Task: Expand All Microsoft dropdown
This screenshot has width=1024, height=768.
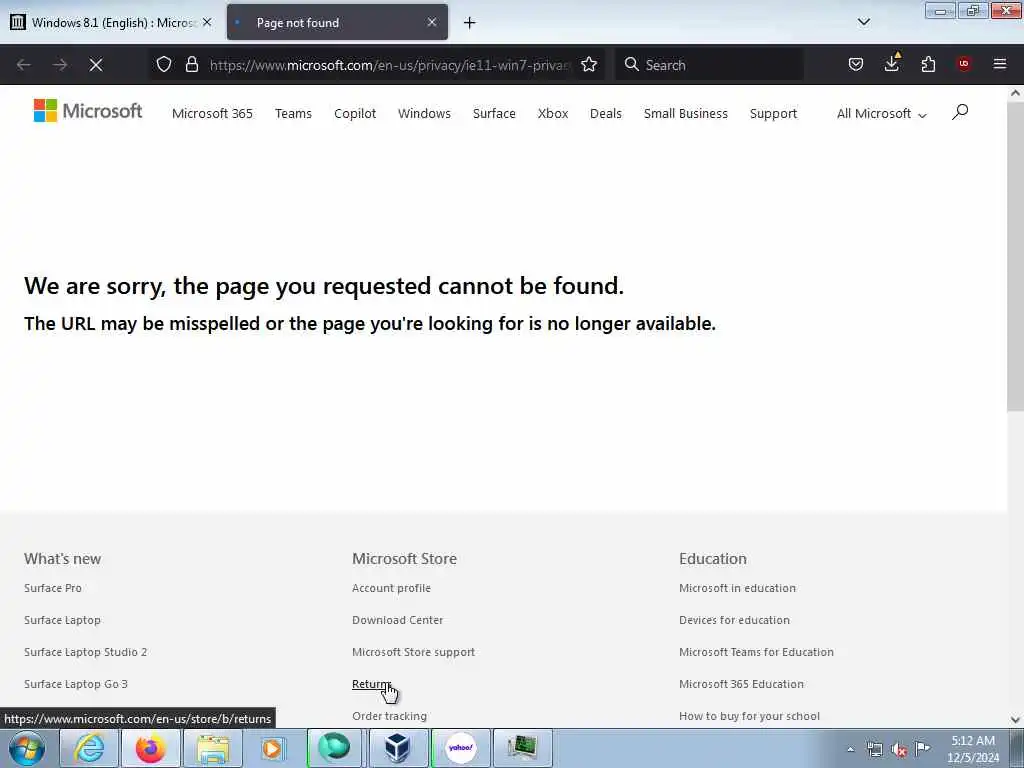Action: point(882,114)
